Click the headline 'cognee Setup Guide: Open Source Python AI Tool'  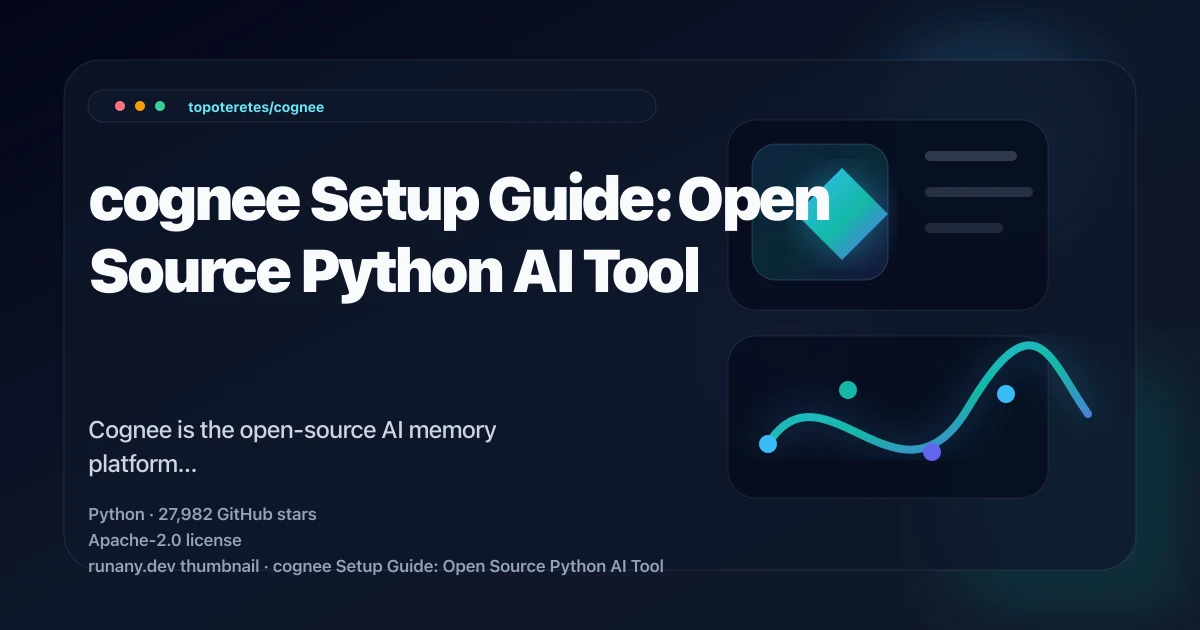(x=460, y=237)
